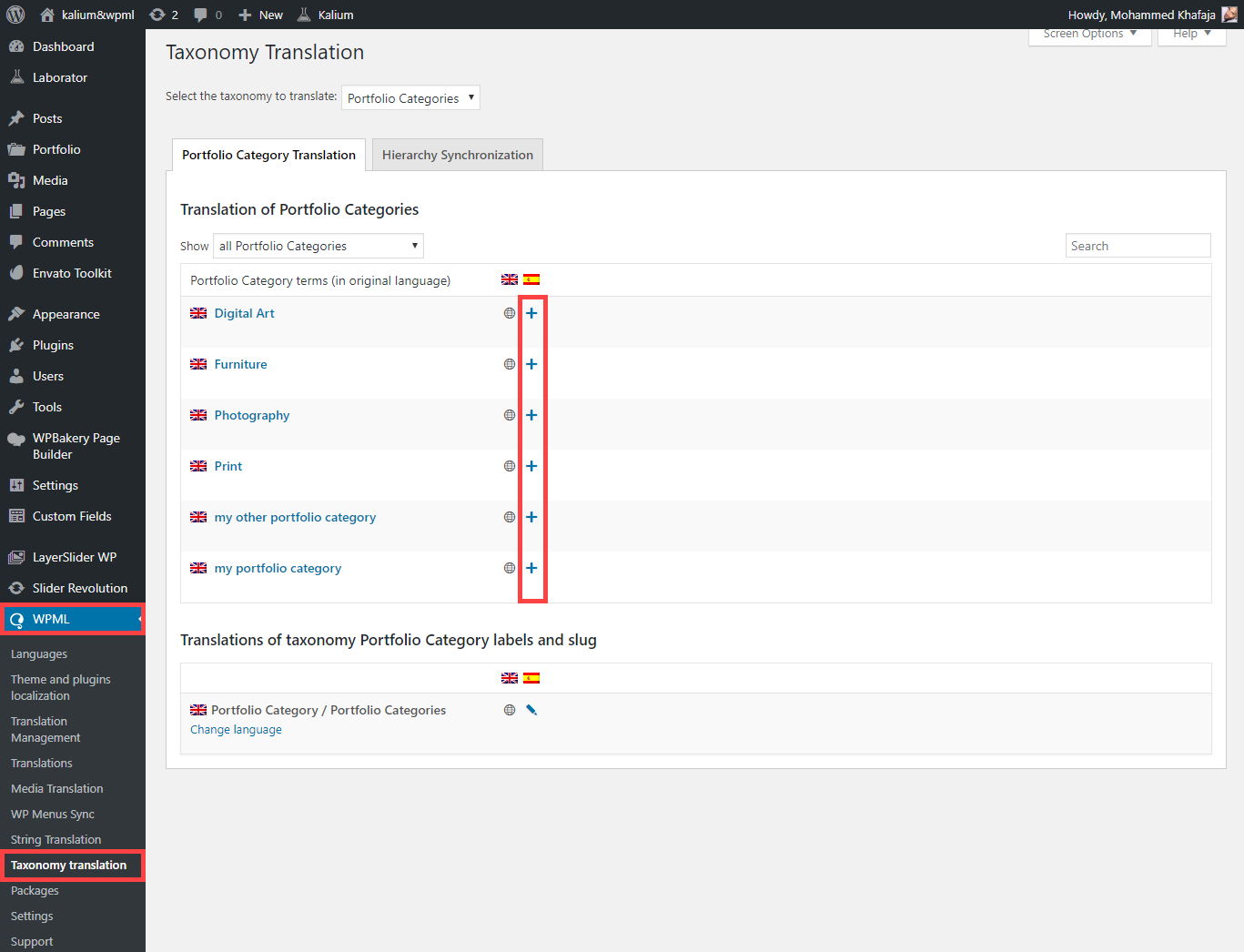Open the Print category link
1244x952 pixels.
point(228,466)
